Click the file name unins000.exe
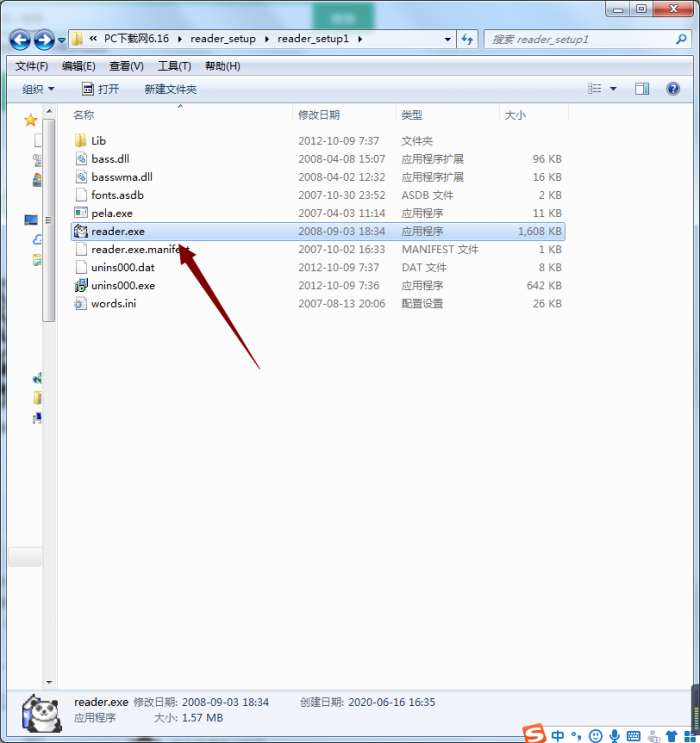This screenshot has width=700, height=743. coord(123,285)
